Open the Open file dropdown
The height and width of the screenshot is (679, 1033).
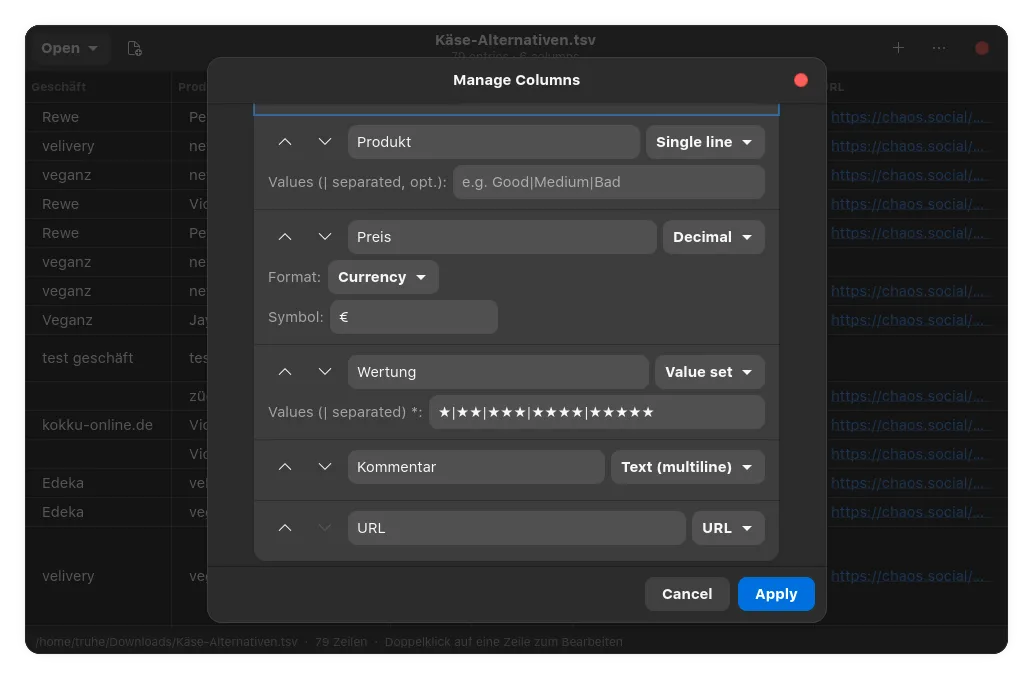[x=68, y=47]
